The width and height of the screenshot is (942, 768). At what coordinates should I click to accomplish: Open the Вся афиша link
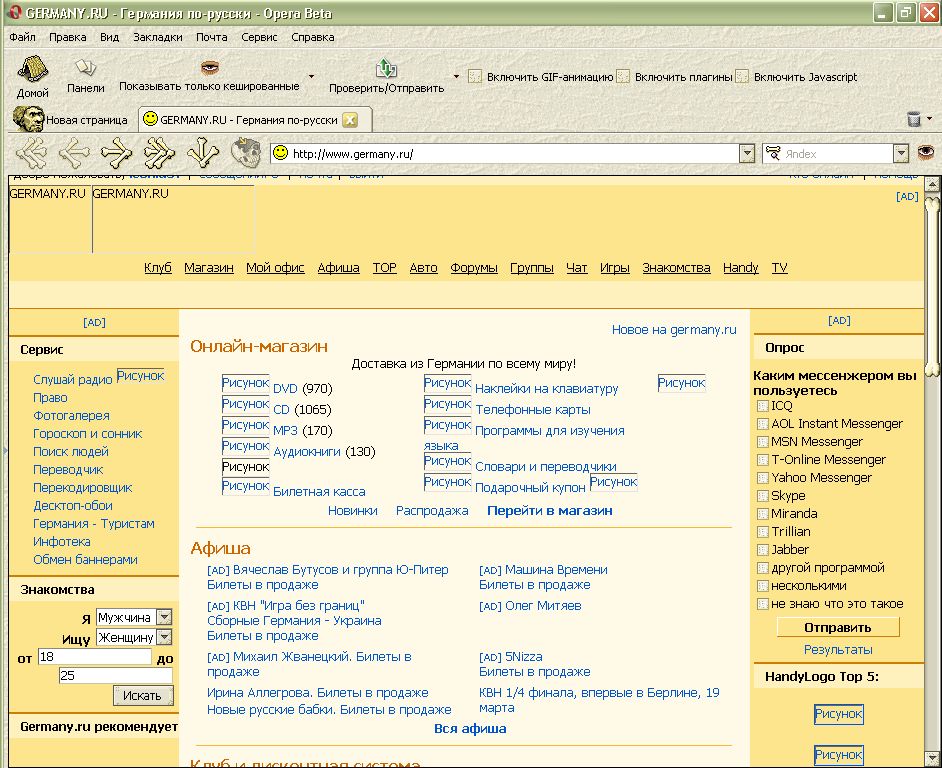pos(470,728)
